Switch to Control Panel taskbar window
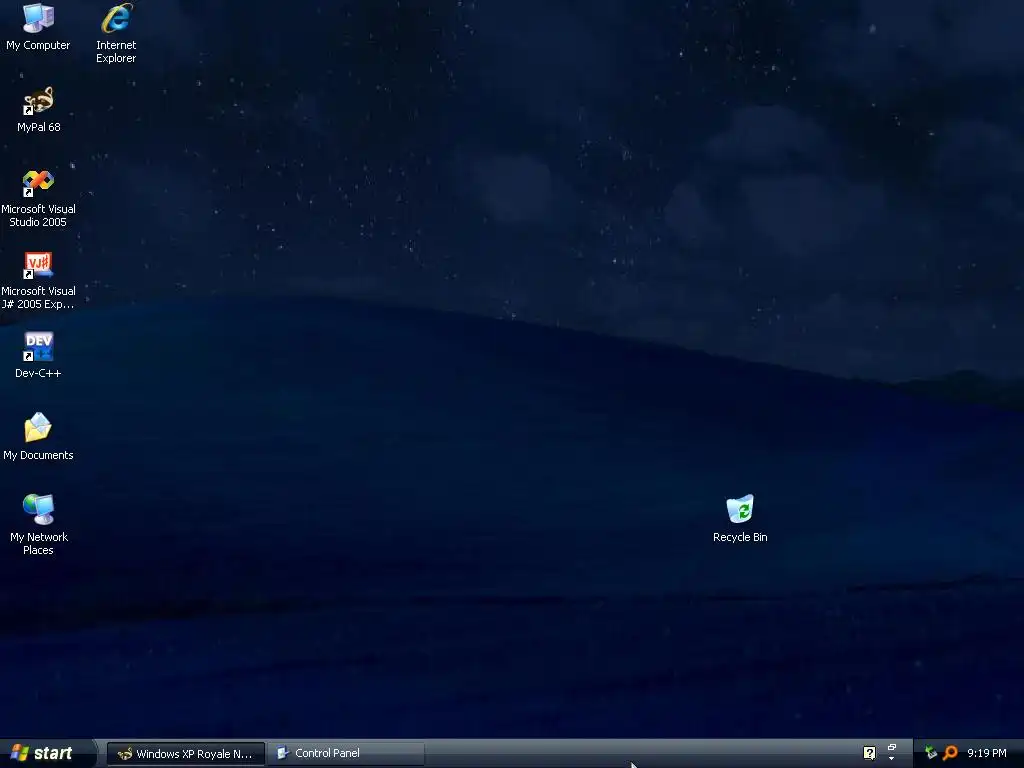 [x=345, y=754]
